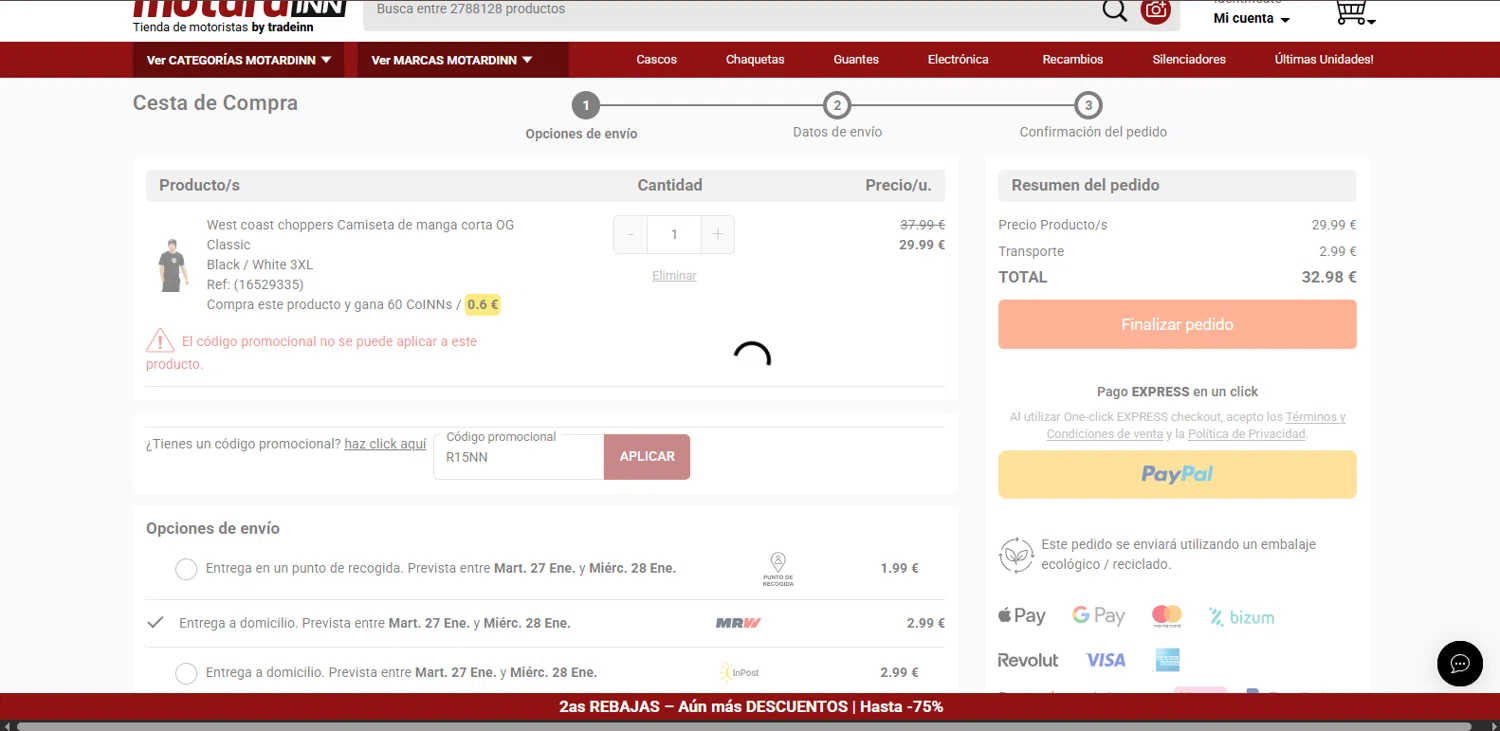Screen dimensions: 1500x731
Task: Open the shopping cart icon
Action: tap(1354, 12)
